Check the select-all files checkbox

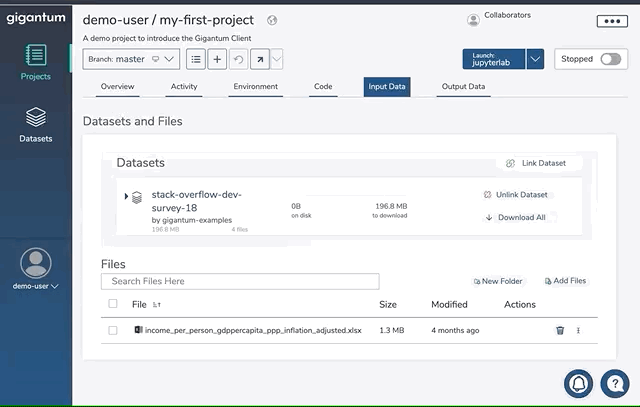[113, 304]
